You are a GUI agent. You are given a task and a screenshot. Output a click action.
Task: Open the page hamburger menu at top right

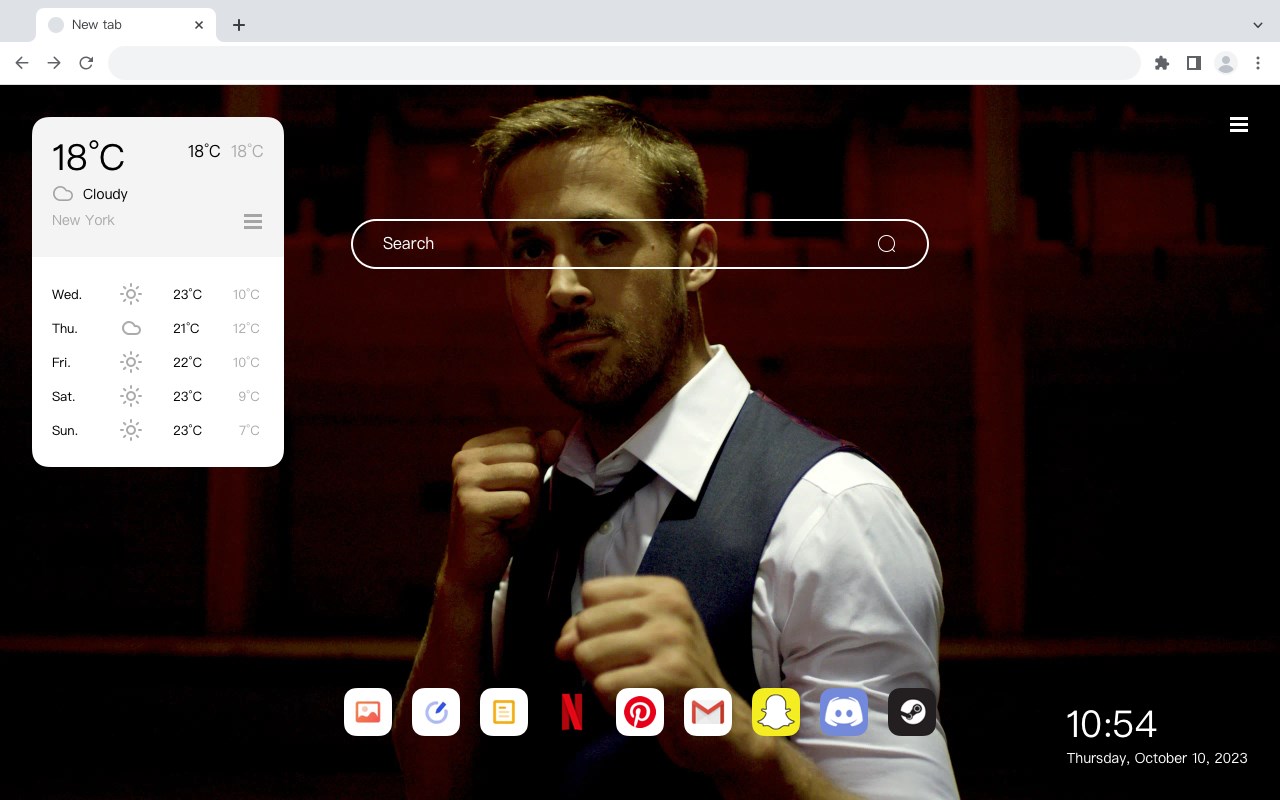pos(1239,124)
